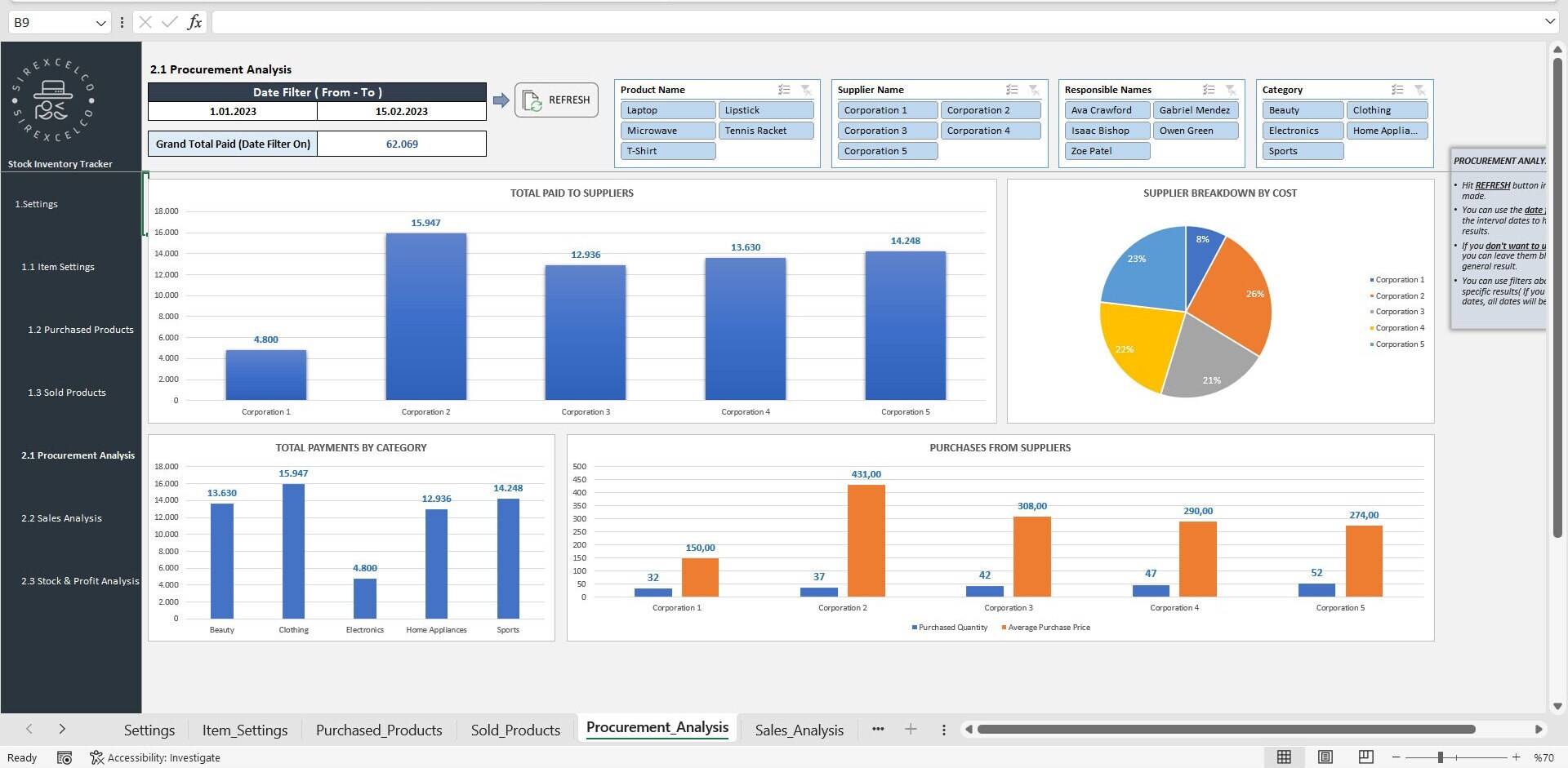
Task: Click the vertical scrollbar down arrow
Action: point(1557,707)
